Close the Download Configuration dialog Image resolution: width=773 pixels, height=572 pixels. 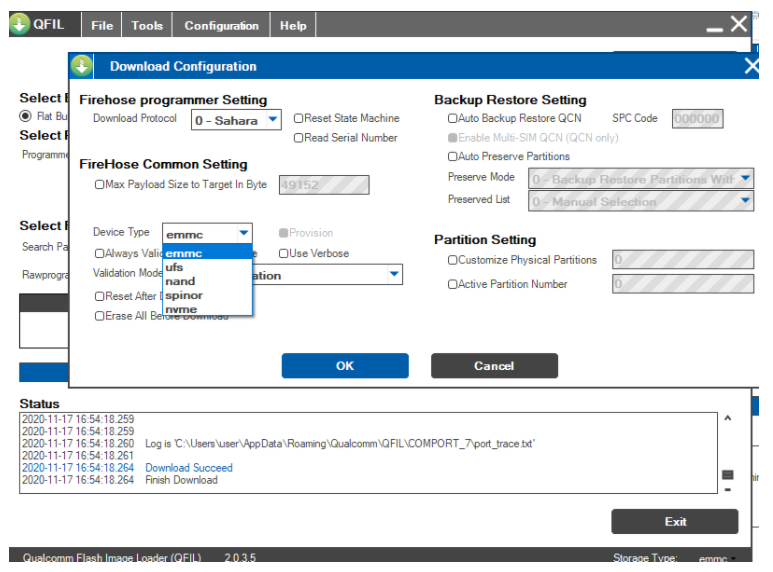(x=751, y=66)
